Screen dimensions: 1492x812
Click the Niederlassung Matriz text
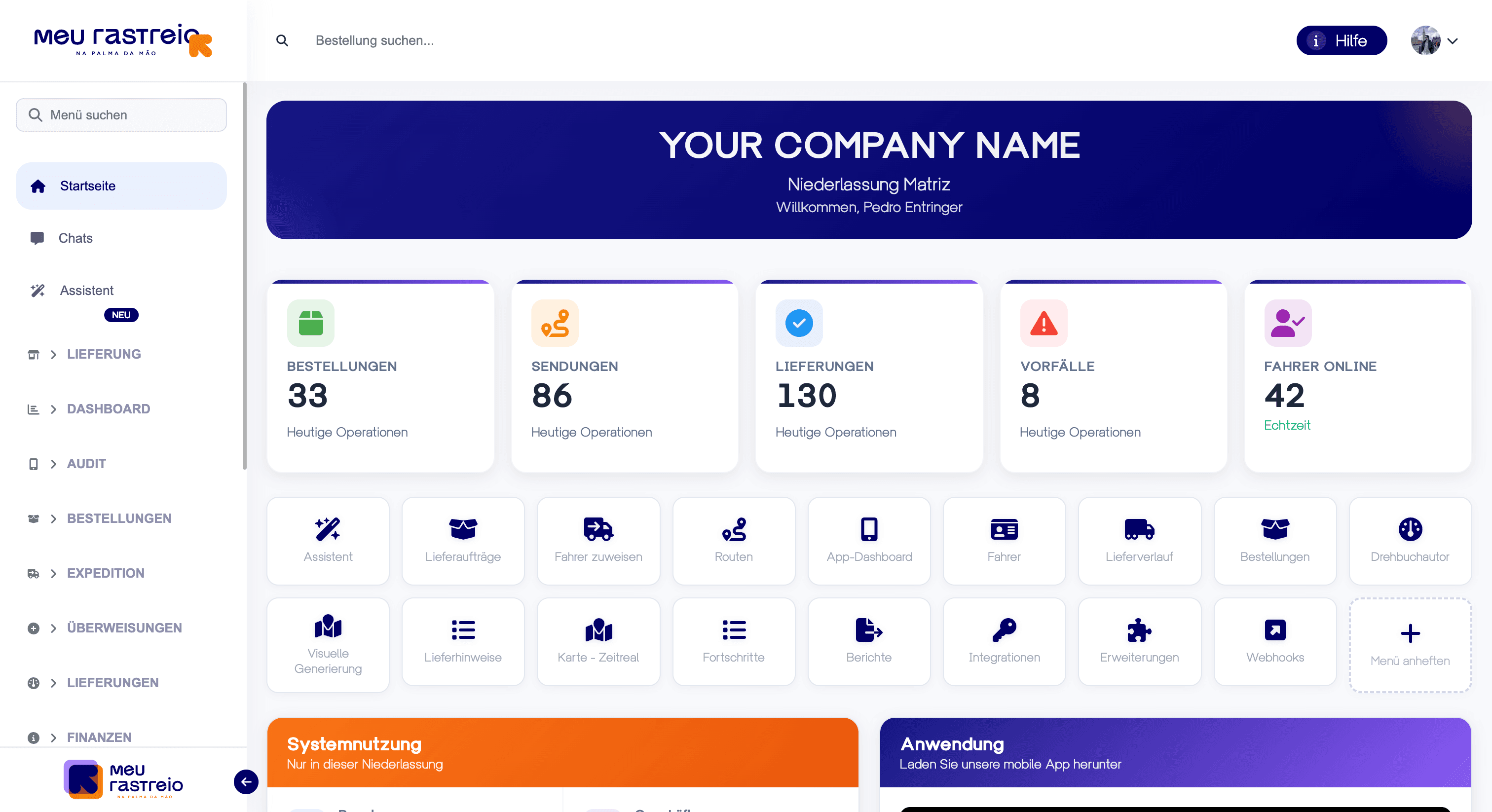869,184
